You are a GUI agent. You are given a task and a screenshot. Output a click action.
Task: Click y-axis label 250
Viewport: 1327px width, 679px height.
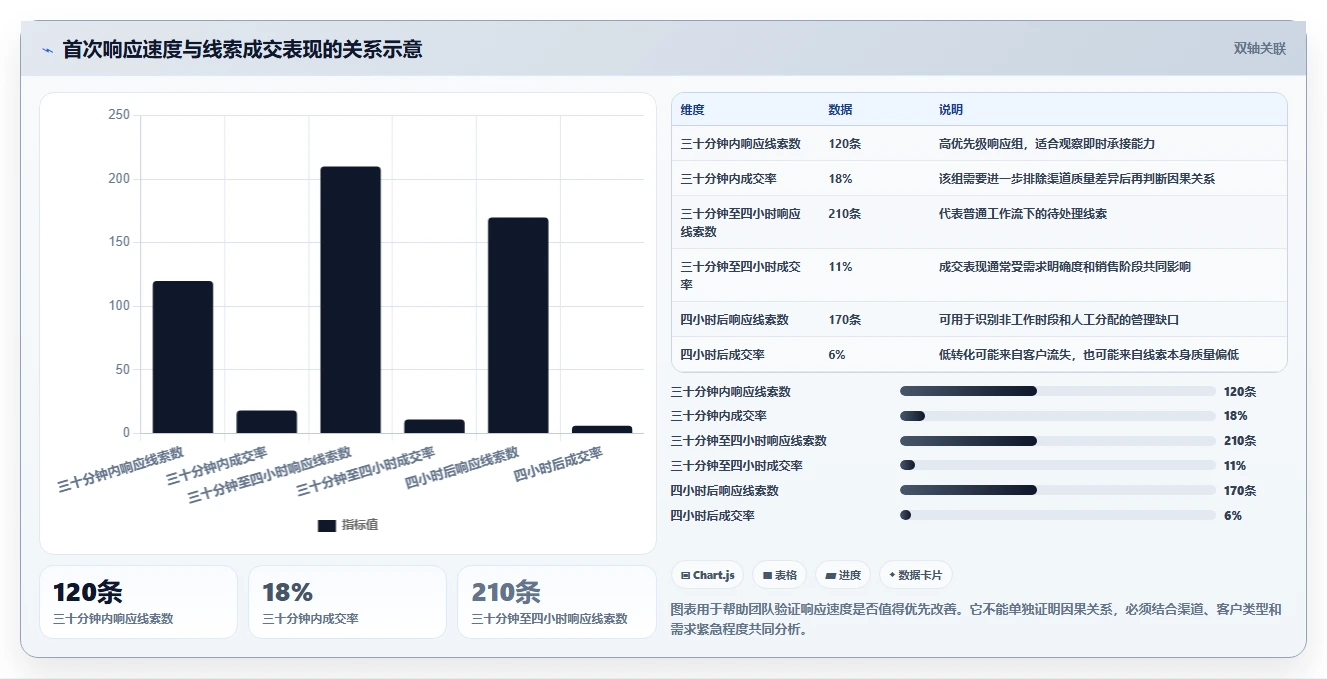pyautogui.click(x=119, y=115)
